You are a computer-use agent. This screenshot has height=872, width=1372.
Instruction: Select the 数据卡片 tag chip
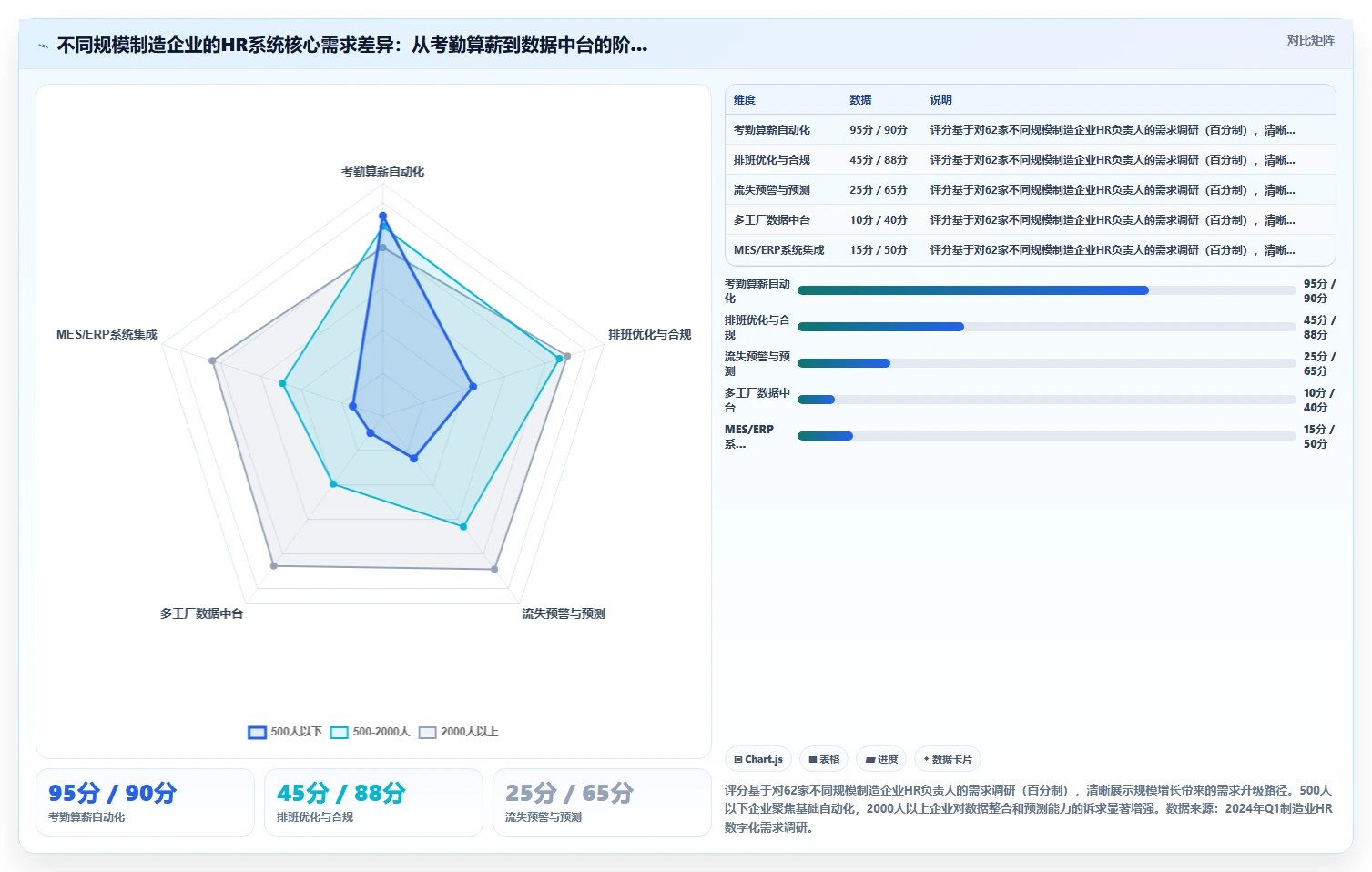point(948,759)
